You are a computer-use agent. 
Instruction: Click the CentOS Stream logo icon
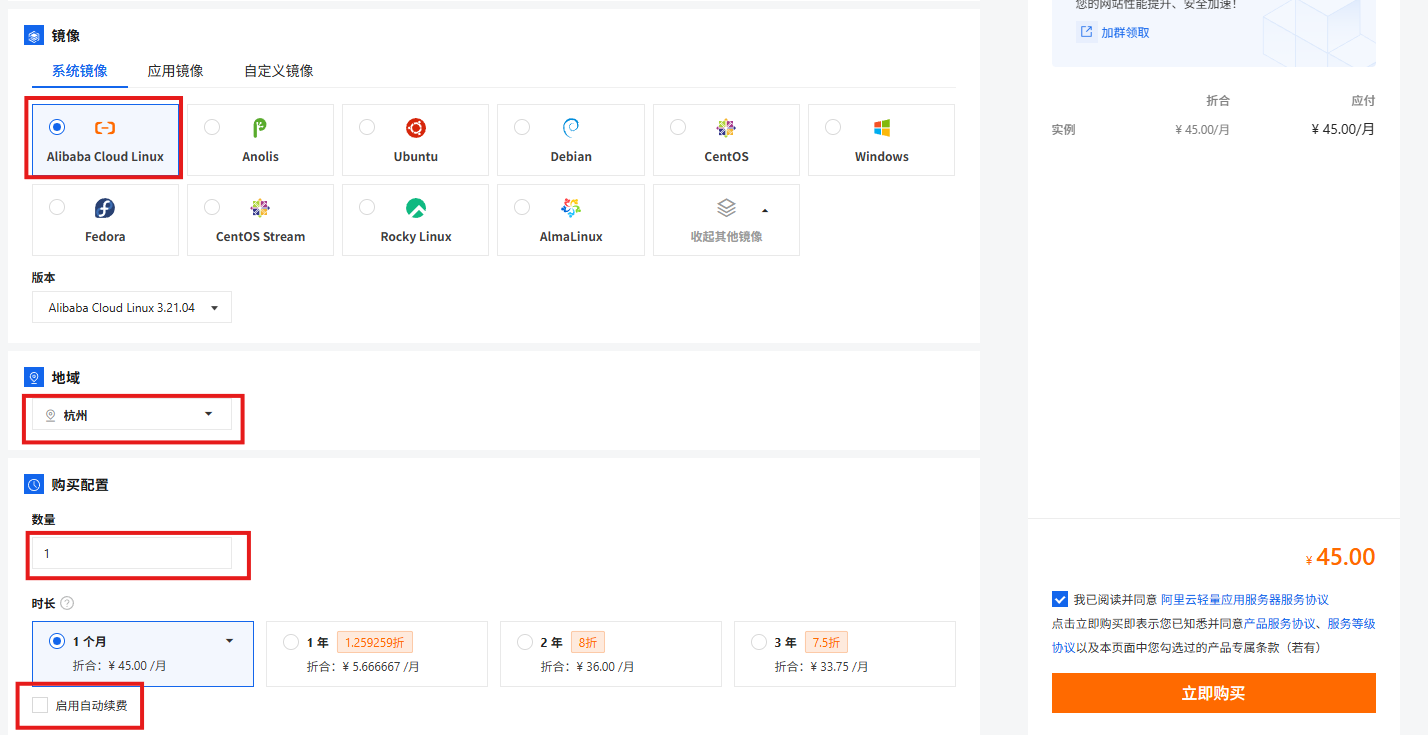260,208
